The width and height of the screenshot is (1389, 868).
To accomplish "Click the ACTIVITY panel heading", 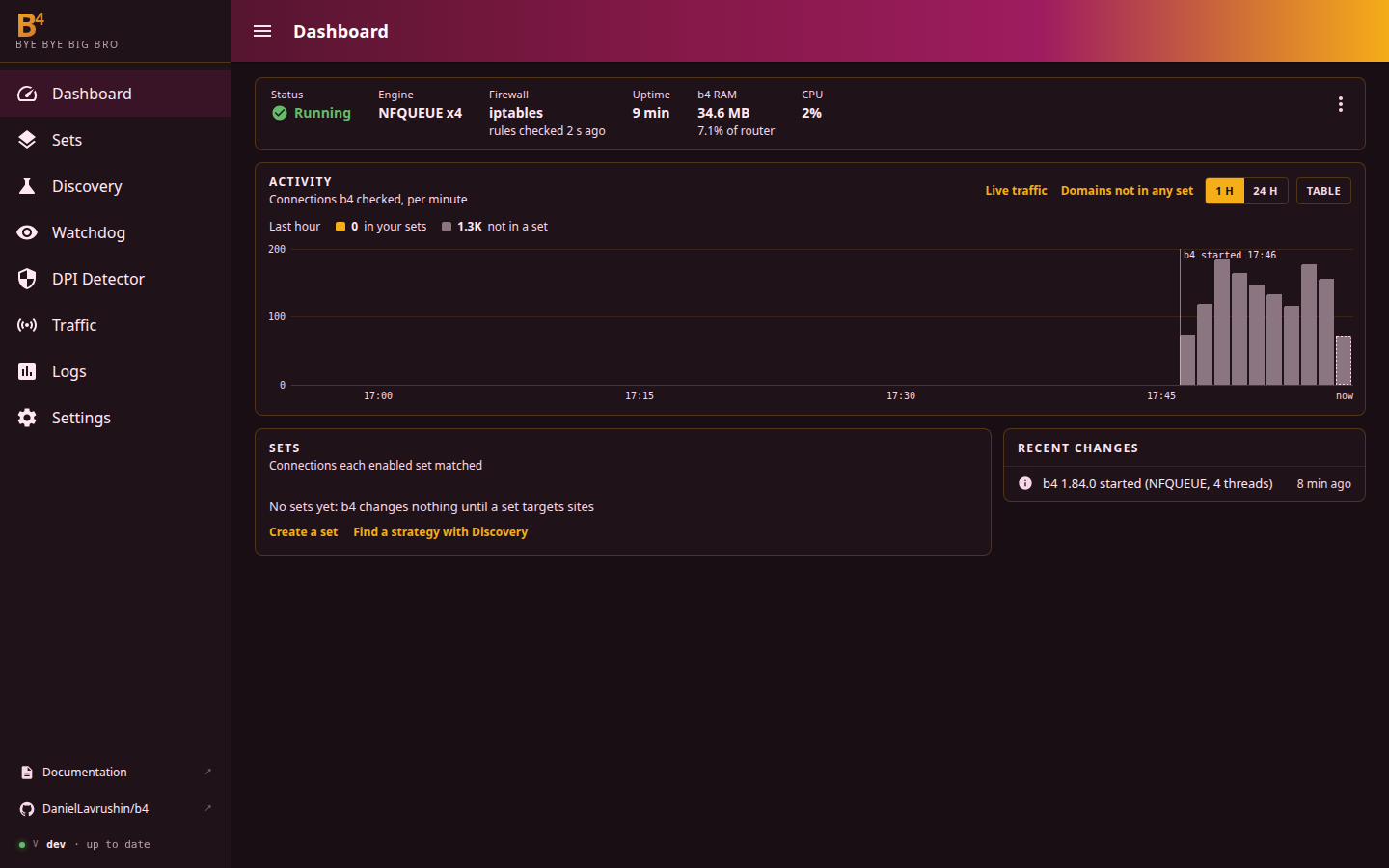I will (x=300, y=182).
